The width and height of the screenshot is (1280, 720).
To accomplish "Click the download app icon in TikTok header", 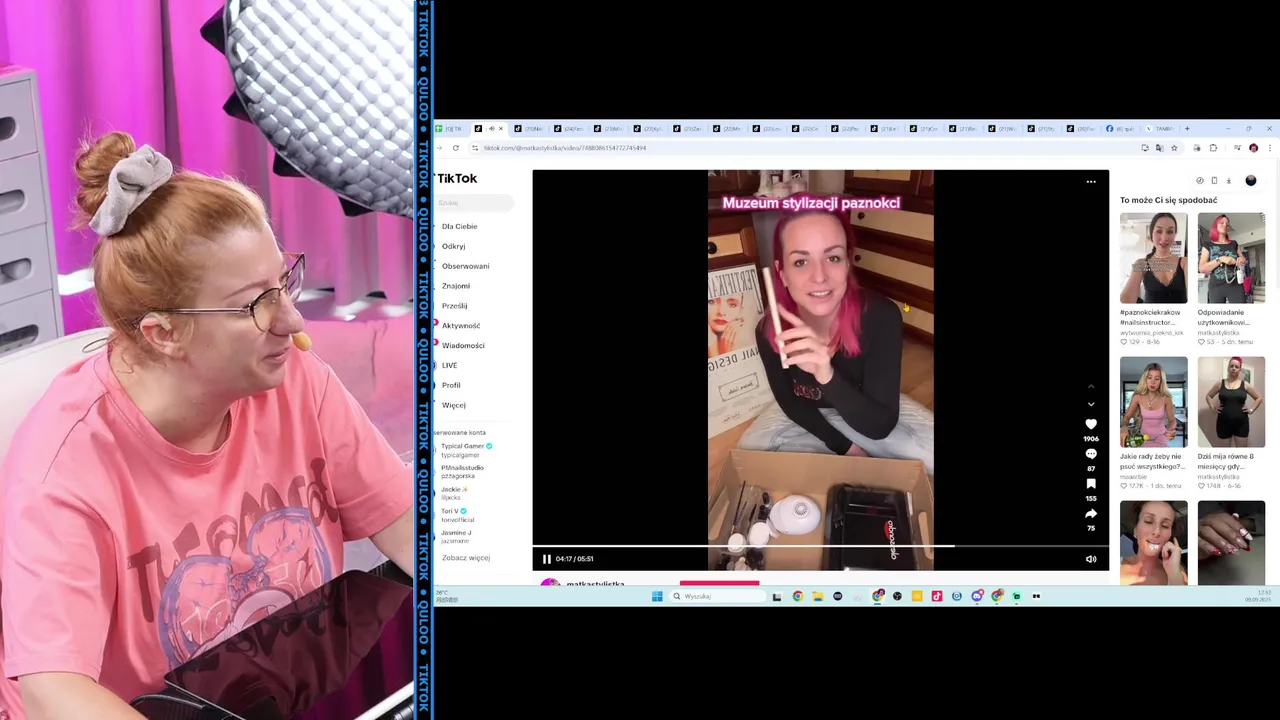I will [1228, 181].
